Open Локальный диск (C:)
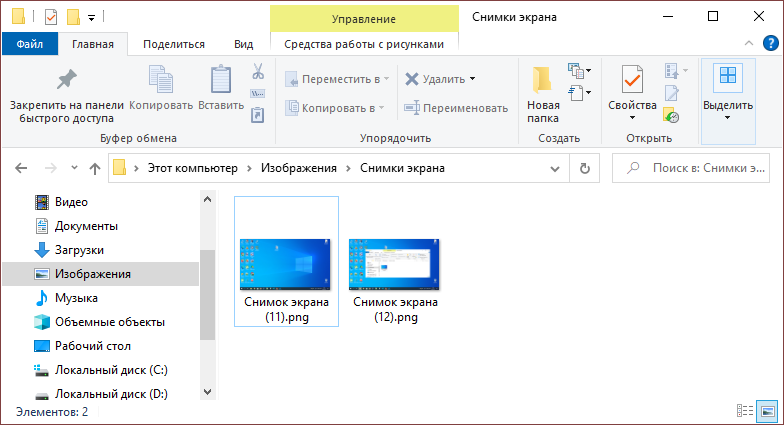Screen dimensions: 784x425 click(x=101, y=370)
